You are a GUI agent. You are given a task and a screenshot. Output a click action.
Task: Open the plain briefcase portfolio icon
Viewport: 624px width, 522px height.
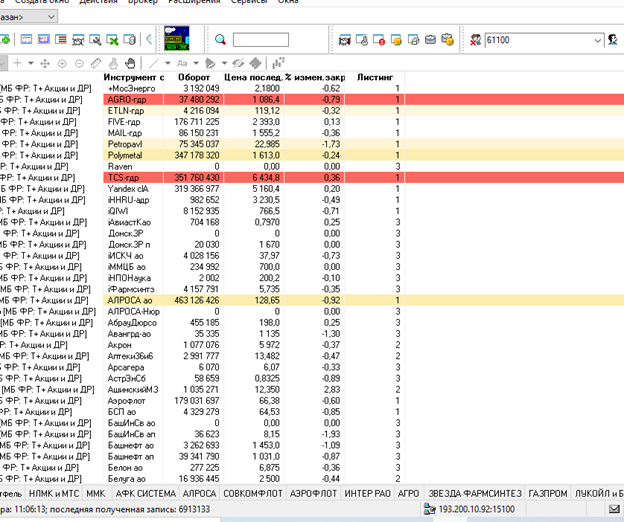(x=431, y=40)
